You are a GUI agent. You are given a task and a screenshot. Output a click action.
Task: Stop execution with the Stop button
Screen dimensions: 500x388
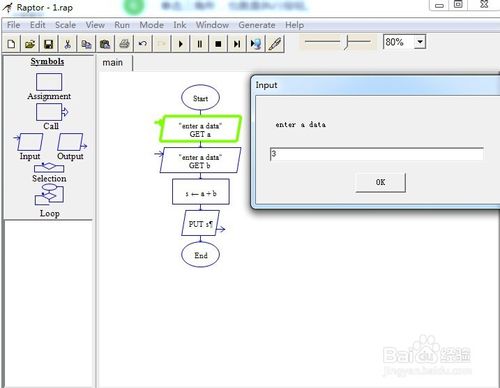(218, 44)
